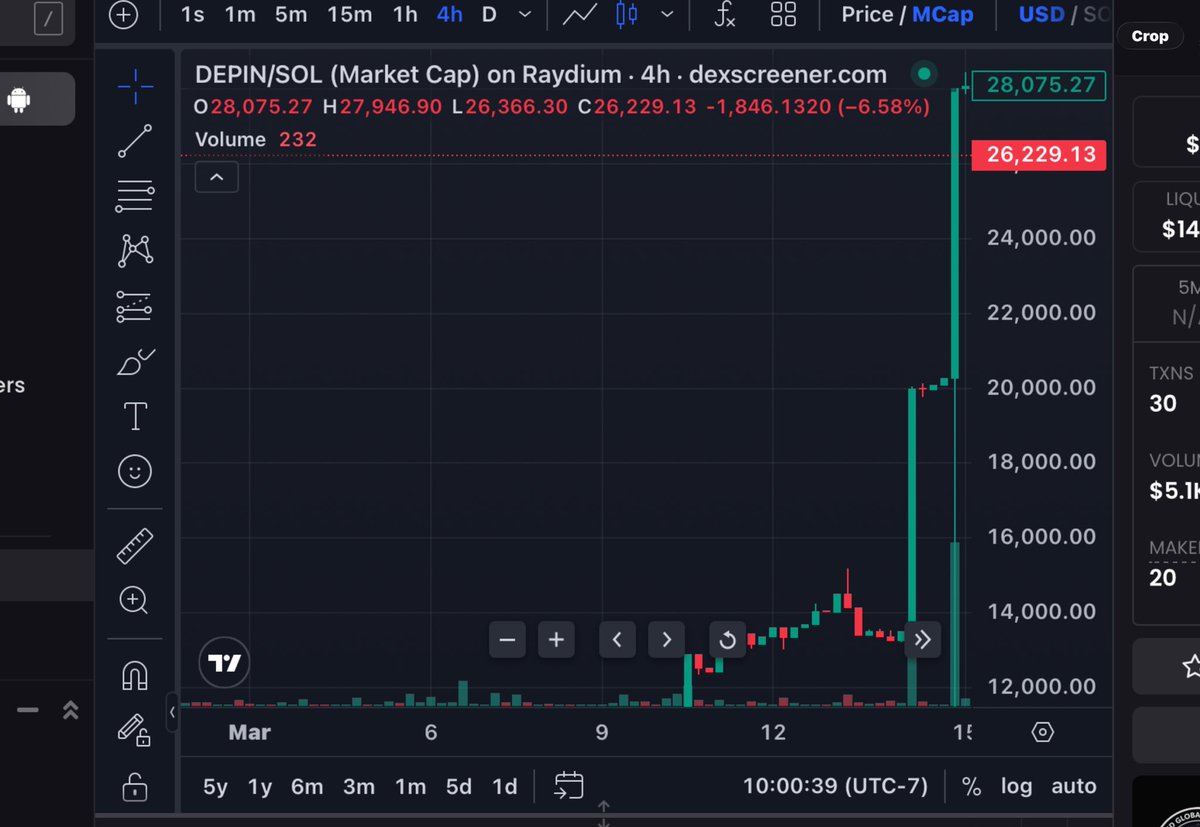Open the chart layout grid selector
The width and height of the screenshot is (1200, 827).
pyautogui.click(x=783, y=14)
